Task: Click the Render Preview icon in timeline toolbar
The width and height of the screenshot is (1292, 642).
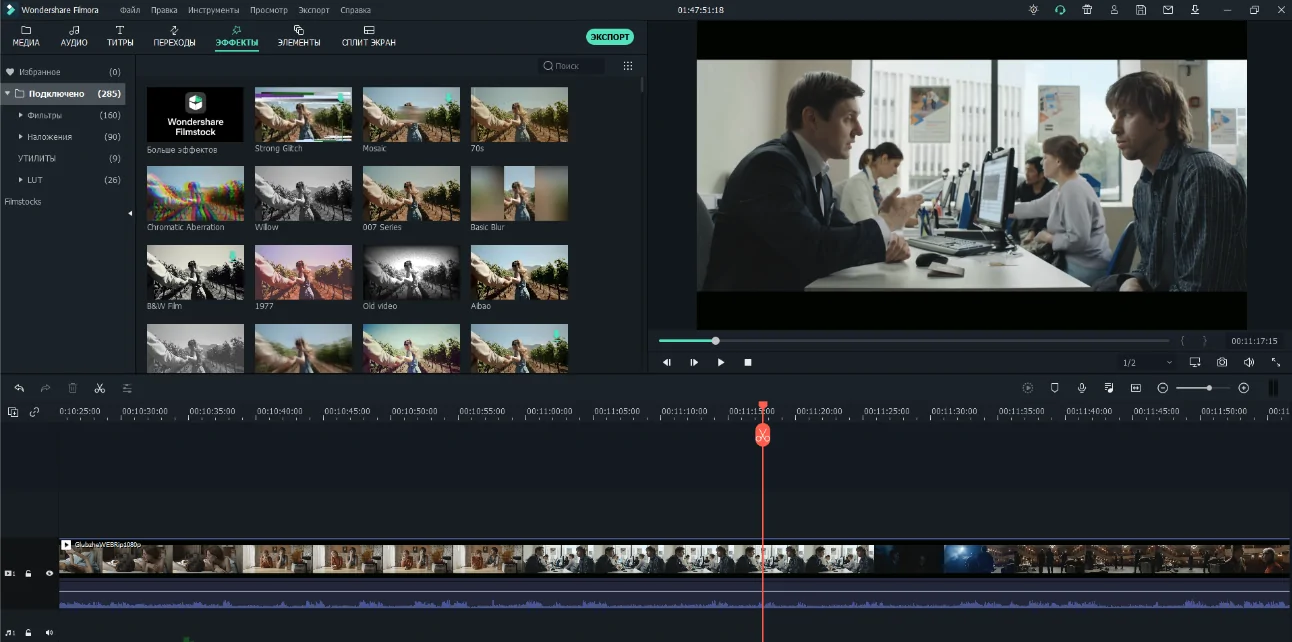Action: tap(1027, 388)
